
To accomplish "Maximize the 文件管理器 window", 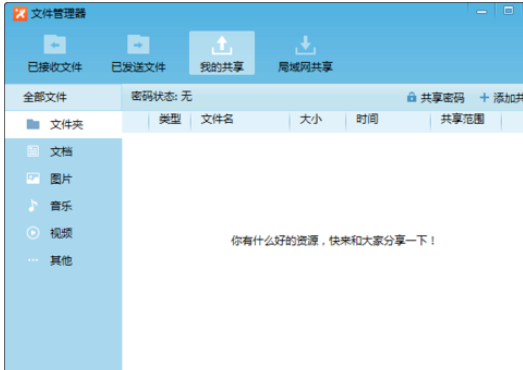I will click(x=508, y=11).
